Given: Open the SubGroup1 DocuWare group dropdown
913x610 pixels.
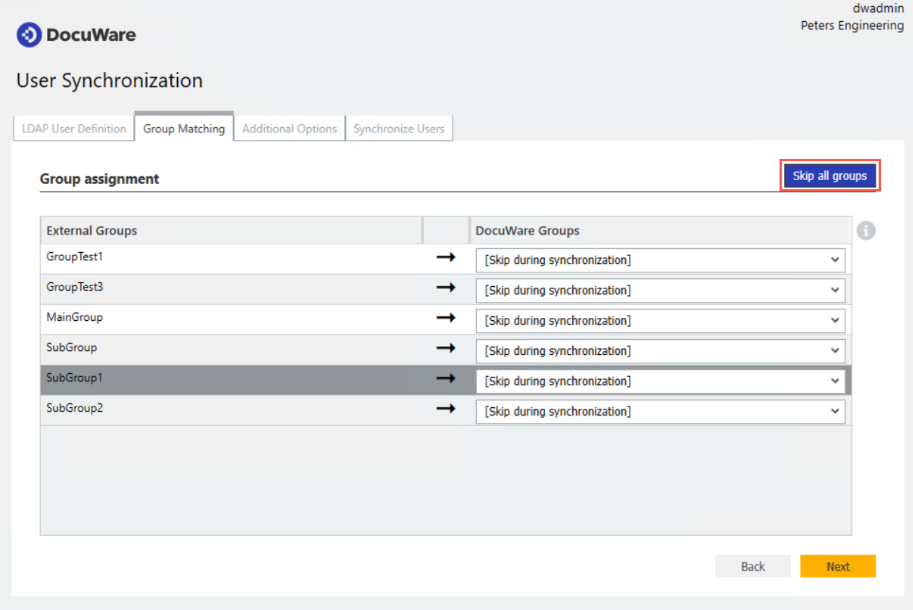Looking at the screenshot, I should click(660, 381).
